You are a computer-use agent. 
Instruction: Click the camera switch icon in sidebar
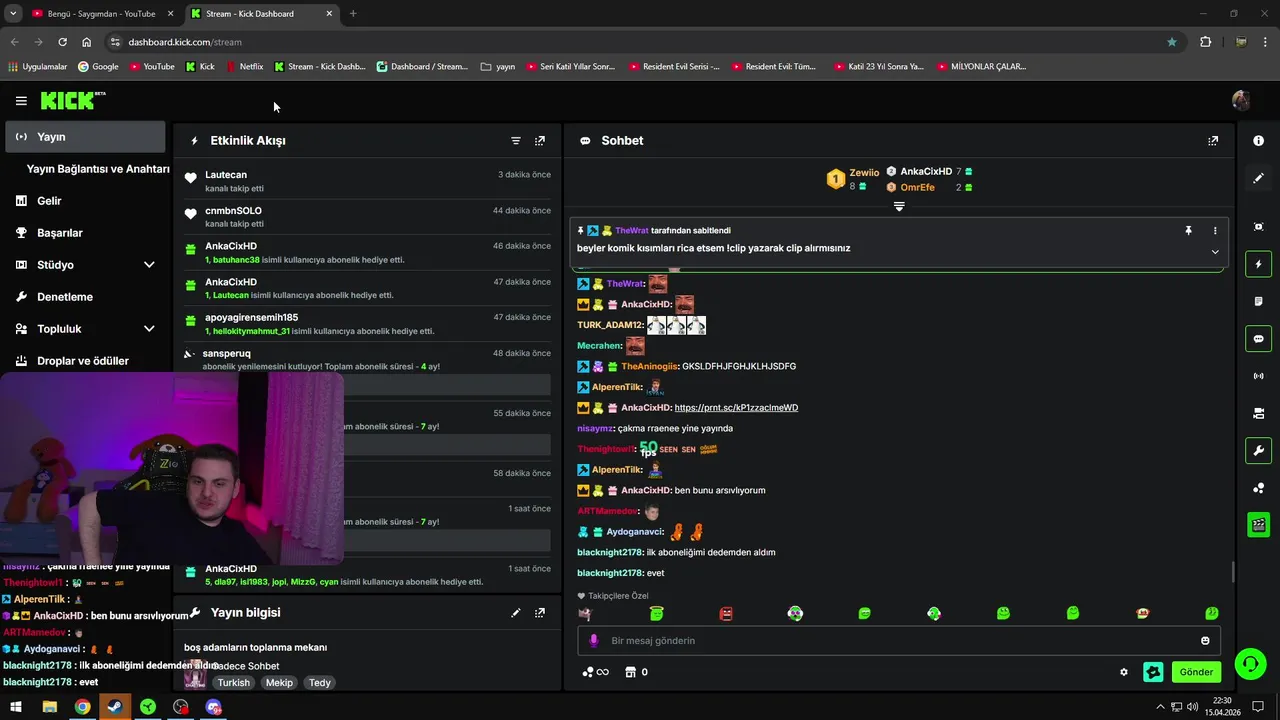1259,413
